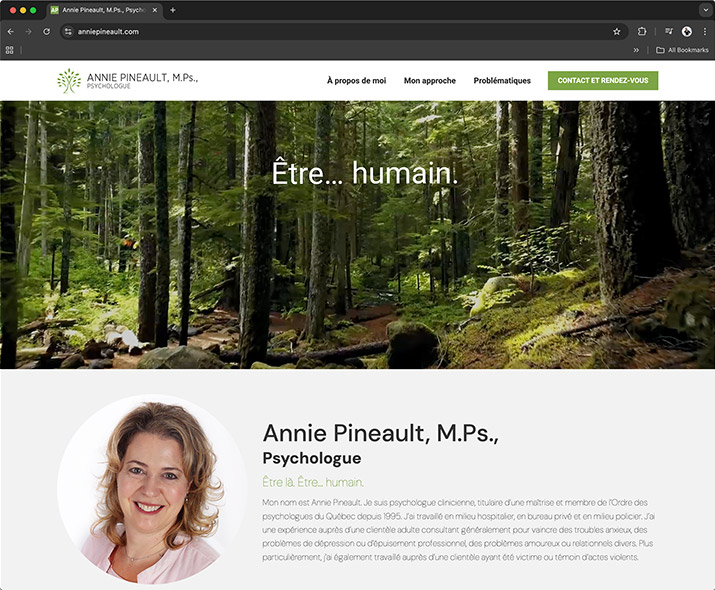The image size is (715, 590).
Task: Expand the tab search dropdown arrow
Action: tap(705, 10)
